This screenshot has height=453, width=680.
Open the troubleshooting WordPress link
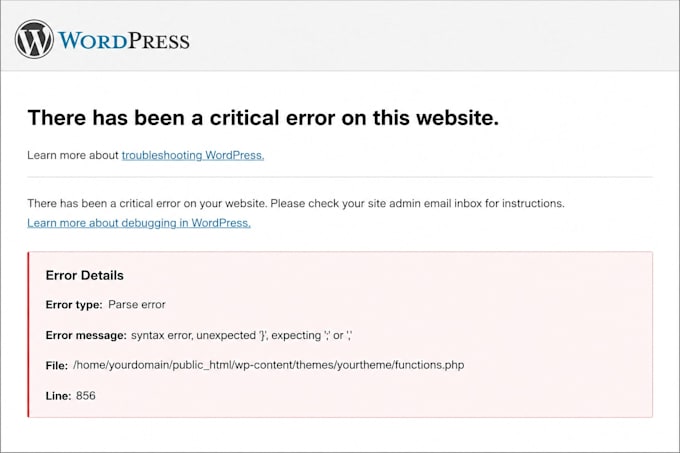coord(193,155)
